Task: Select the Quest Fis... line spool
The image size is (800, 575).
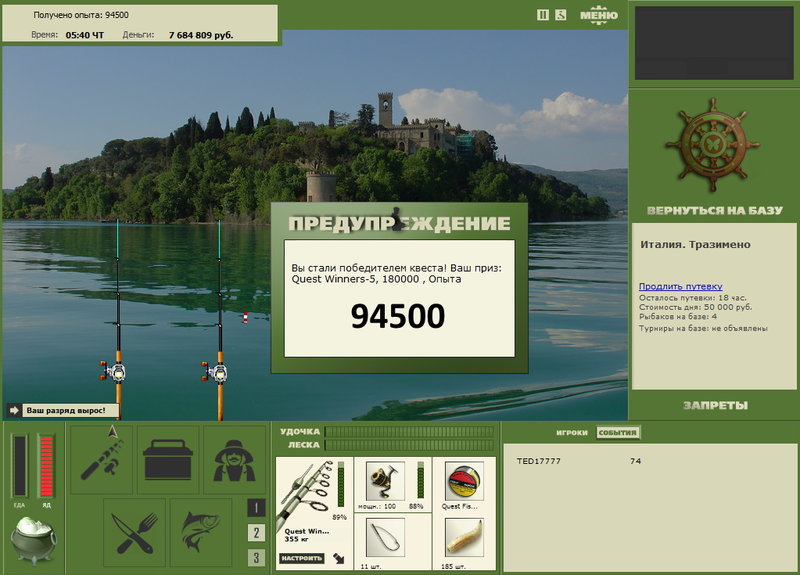Action: point(464,481)
